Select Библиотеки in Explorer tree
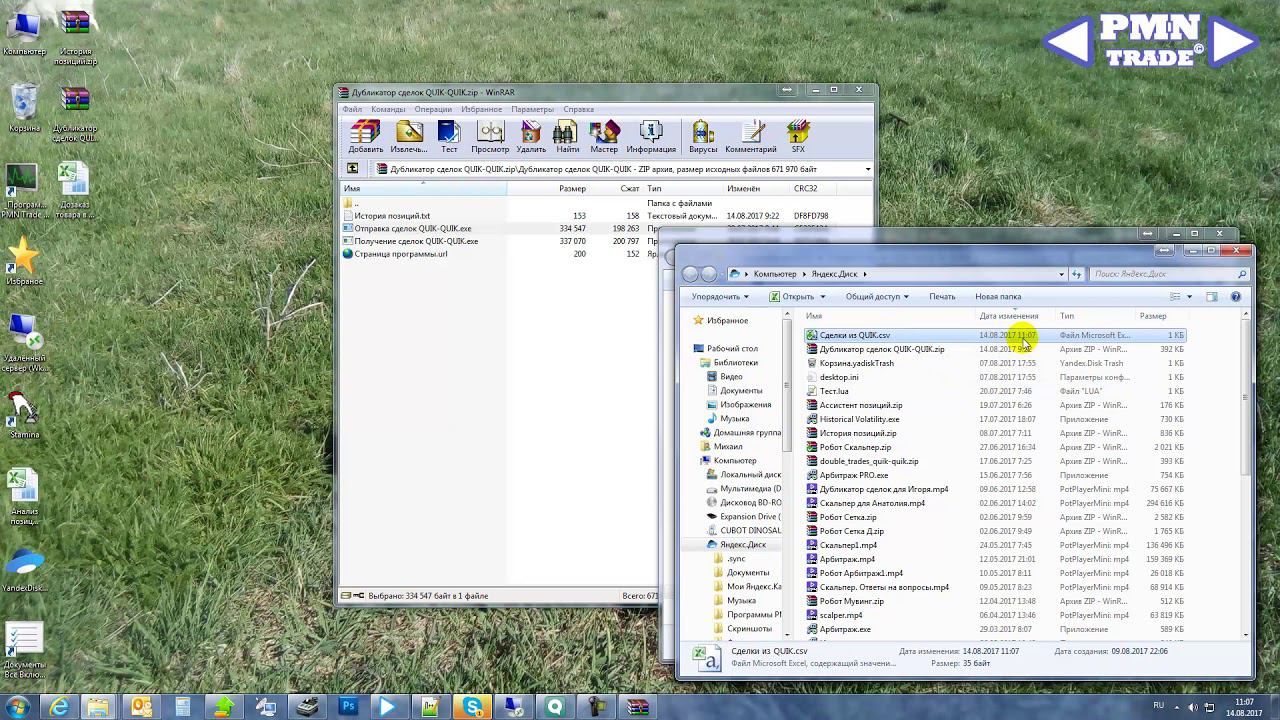 [x=735, y=363]
